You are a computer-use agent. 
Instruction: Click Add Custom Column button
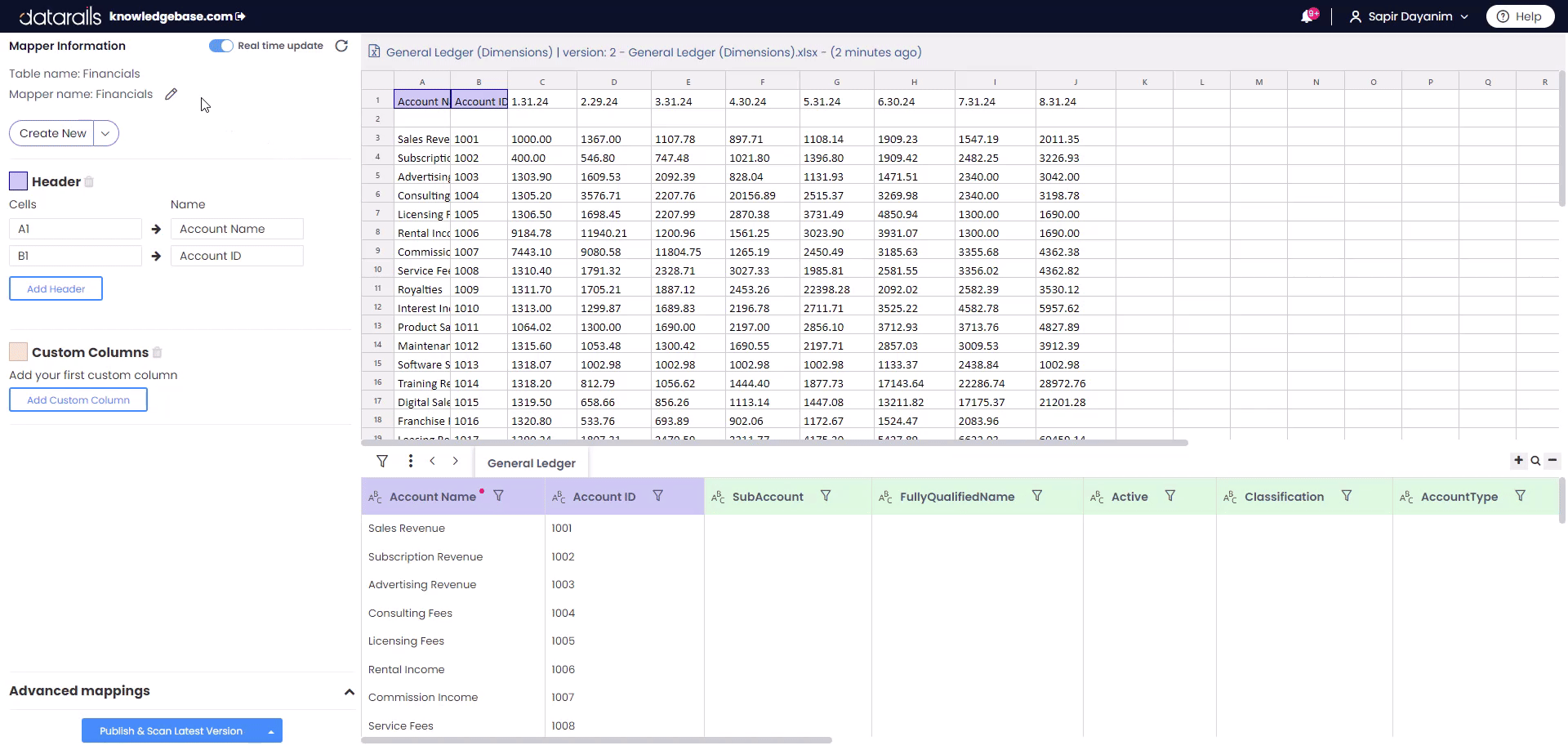coord(78,400)
